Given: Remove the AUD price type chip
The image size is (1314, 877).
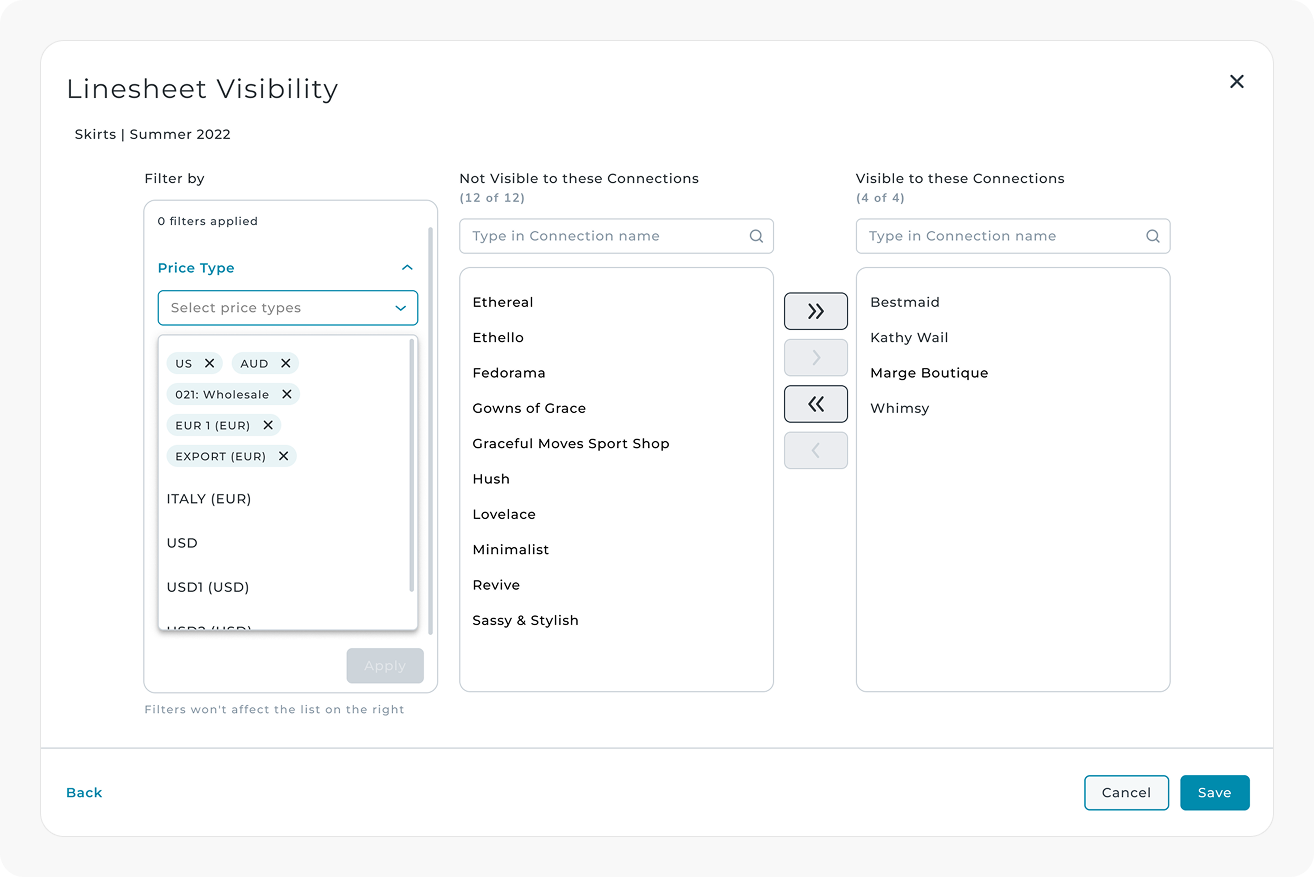Looking at the screenshot, I should tap(286, 364).
